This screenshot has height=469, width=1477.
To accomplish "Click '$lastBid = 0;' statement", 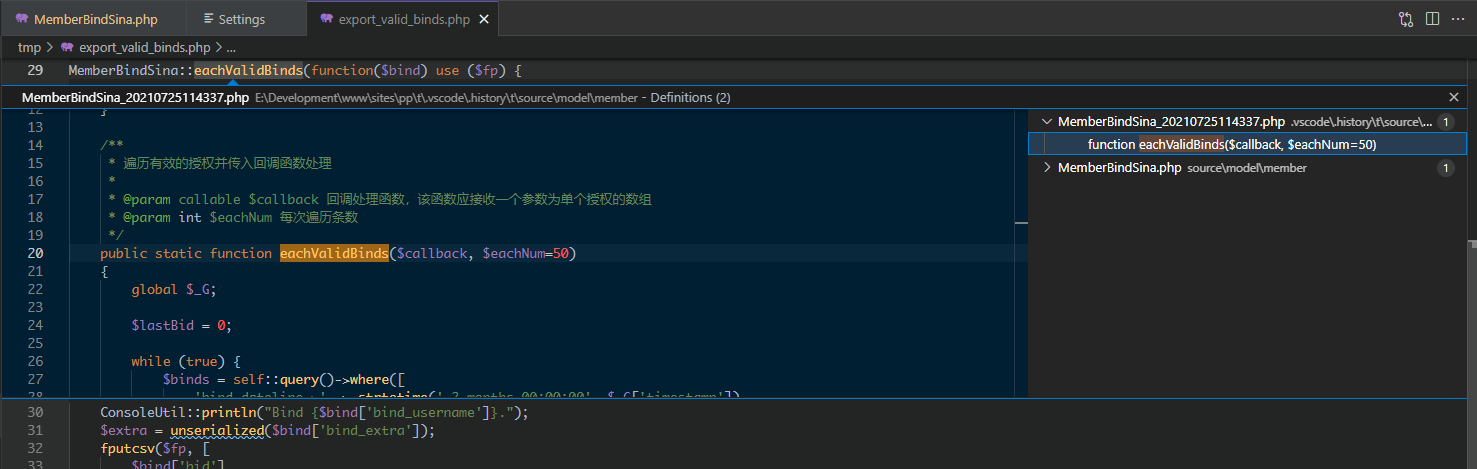I will (x=181, y=325).
